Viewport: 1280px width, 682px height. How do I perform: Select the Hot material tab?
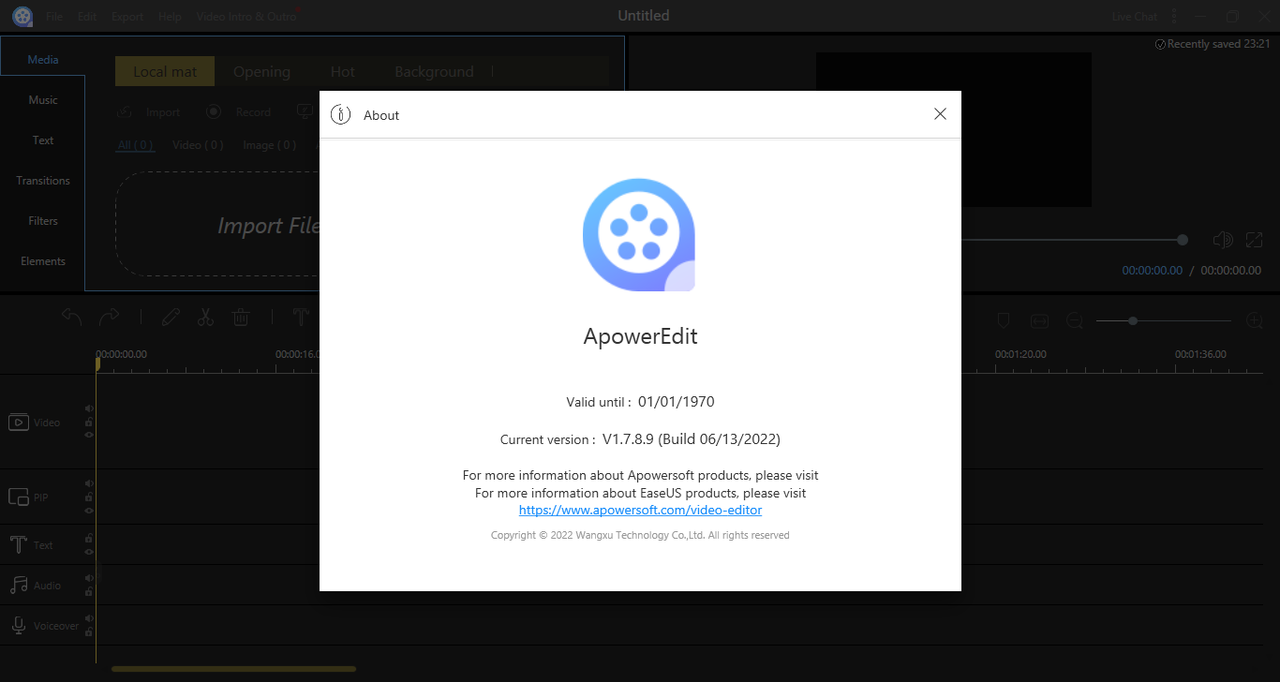point(343,72)
